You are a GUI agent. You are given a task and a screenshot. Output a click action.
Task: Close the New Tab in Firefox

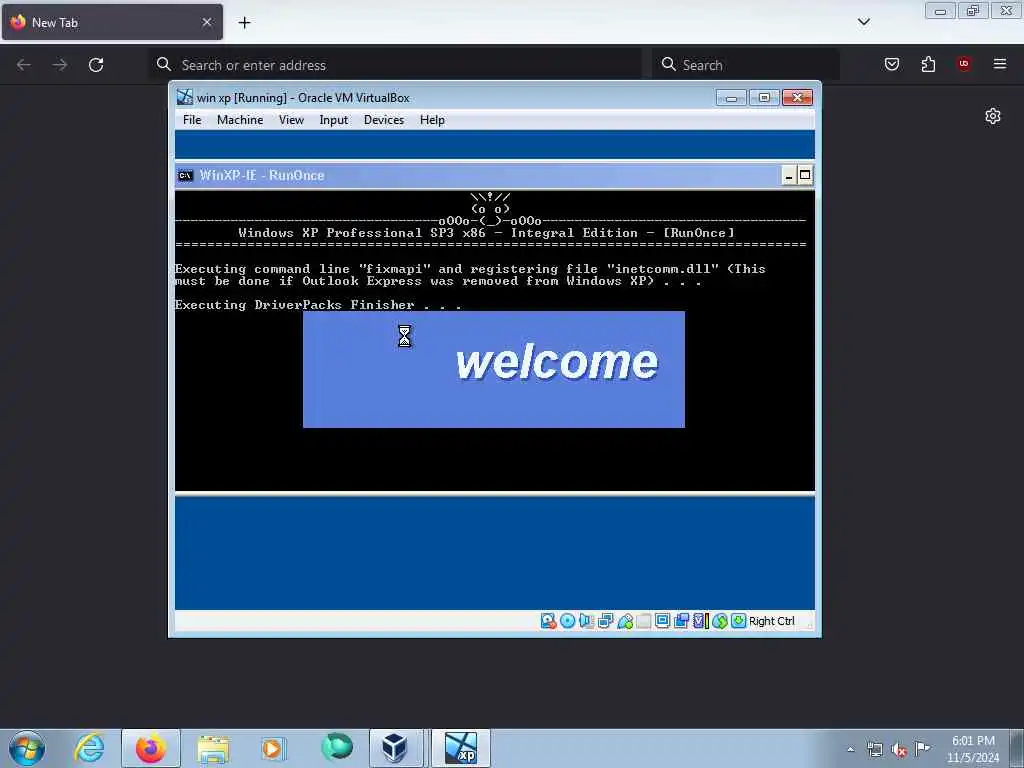tap(207, 22)
